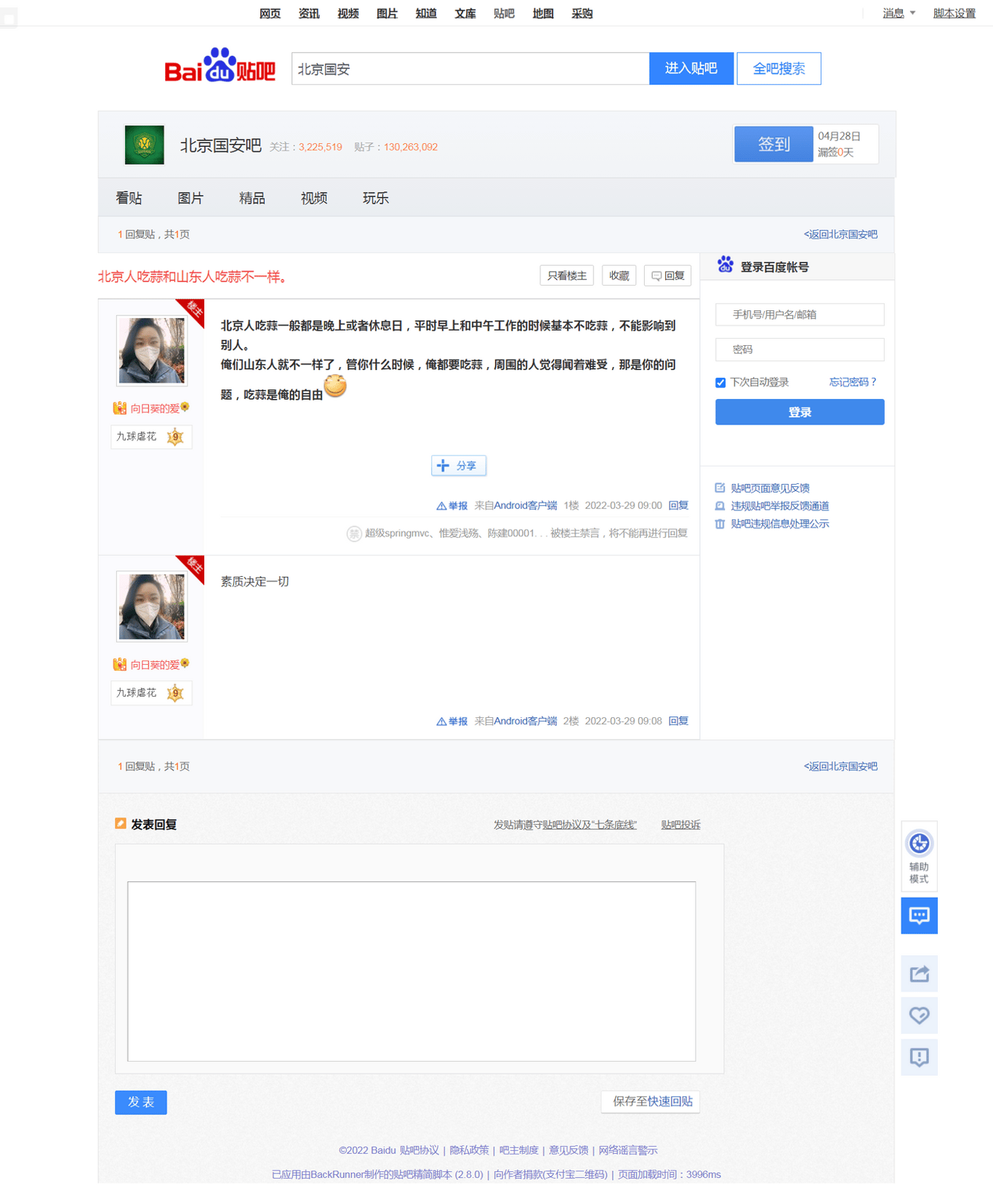The width and height of the screenshot is (993, 1204).
Task: Open 资讯 in the top navigation
Action: pyautogui.click(x=309, y=13)
